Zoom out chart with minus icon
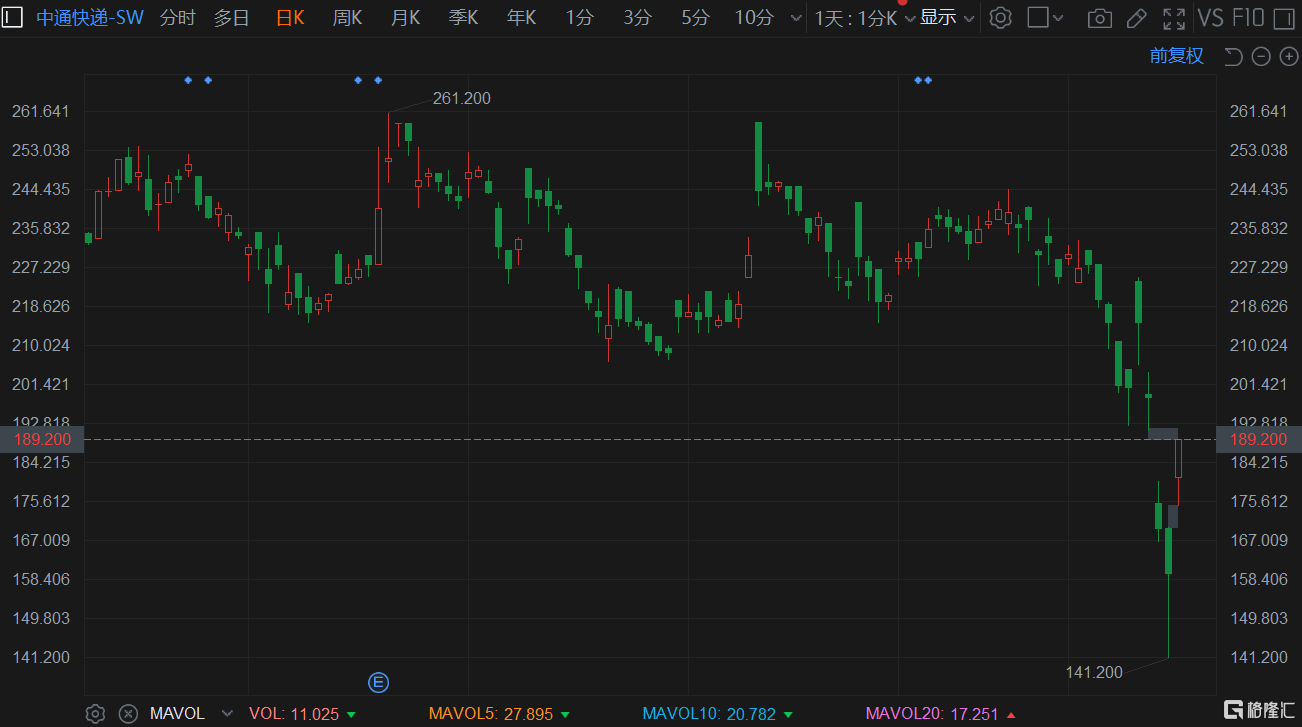Image resolution: width=1302 pixels, height=727 pixels. click(x=1261, y=57)
